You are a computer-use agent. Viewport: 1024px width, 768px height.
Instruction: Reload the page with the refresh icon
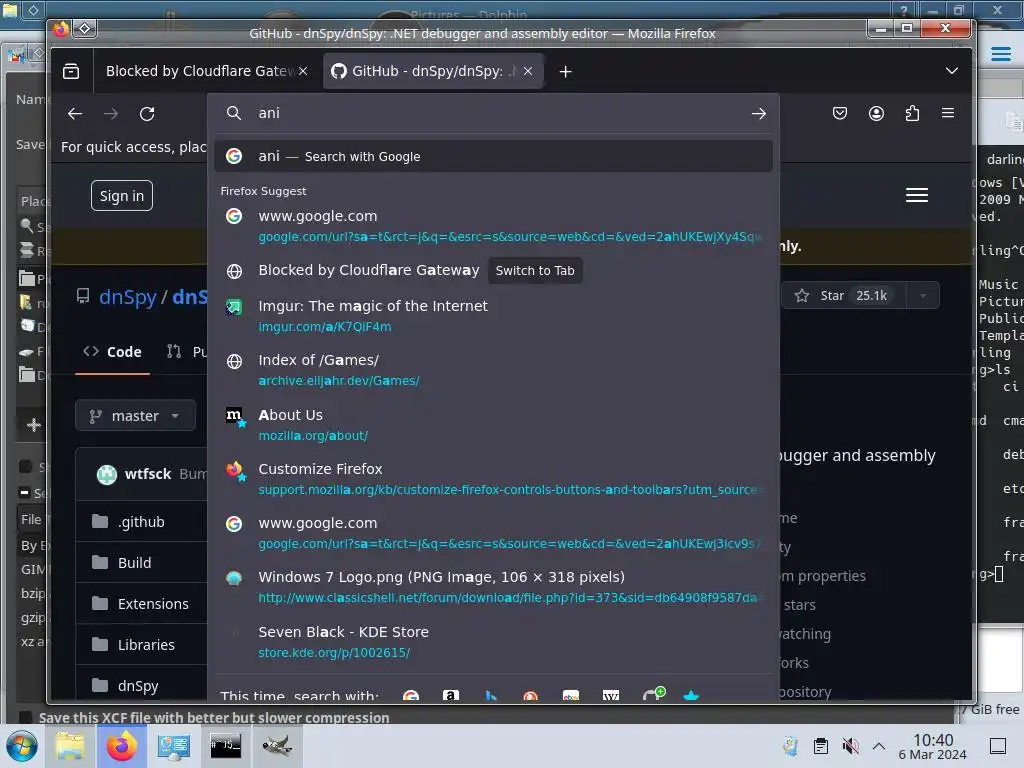pos(147,114)
